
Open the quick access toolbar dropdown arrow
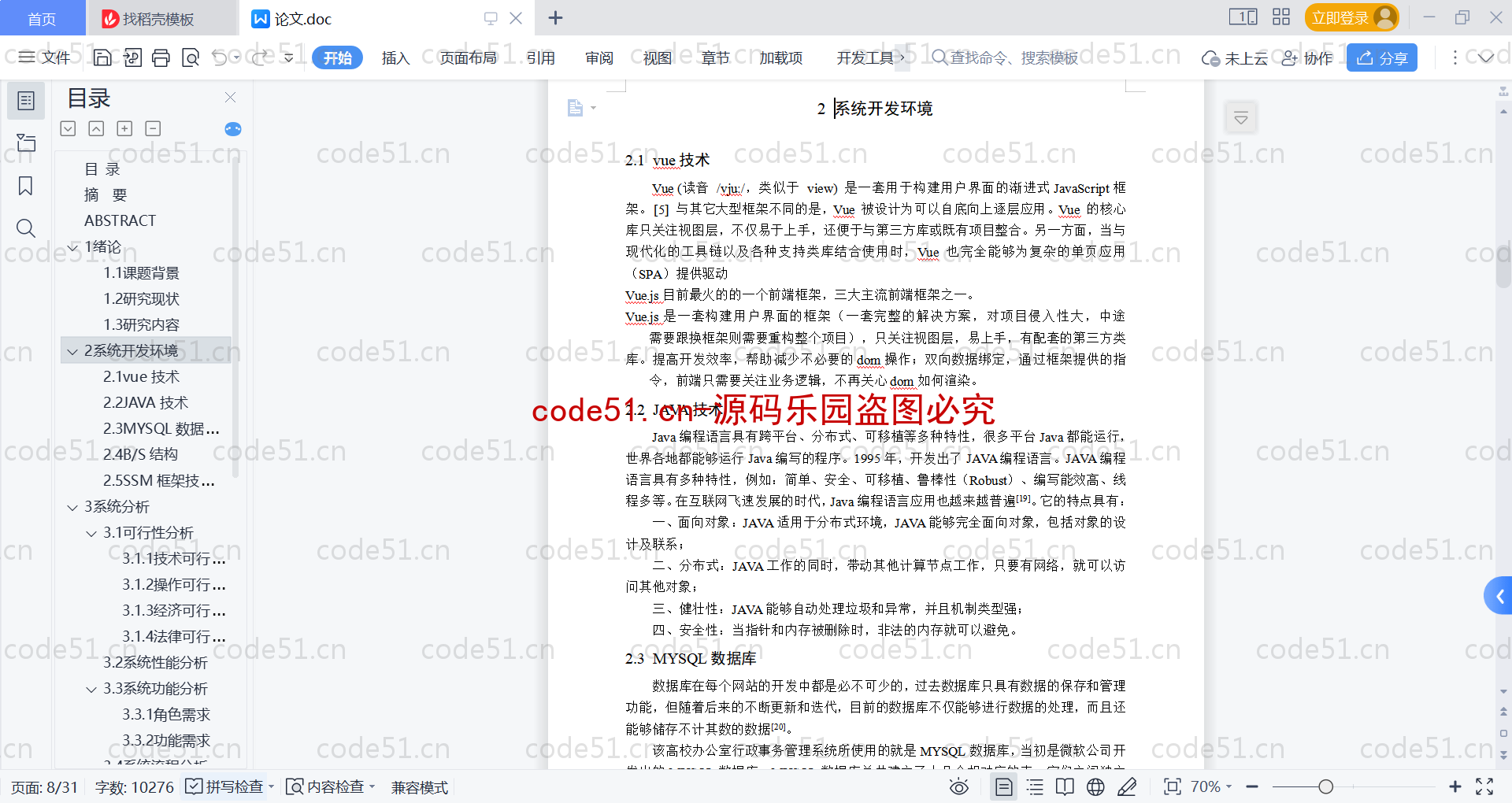click(289, 57)
